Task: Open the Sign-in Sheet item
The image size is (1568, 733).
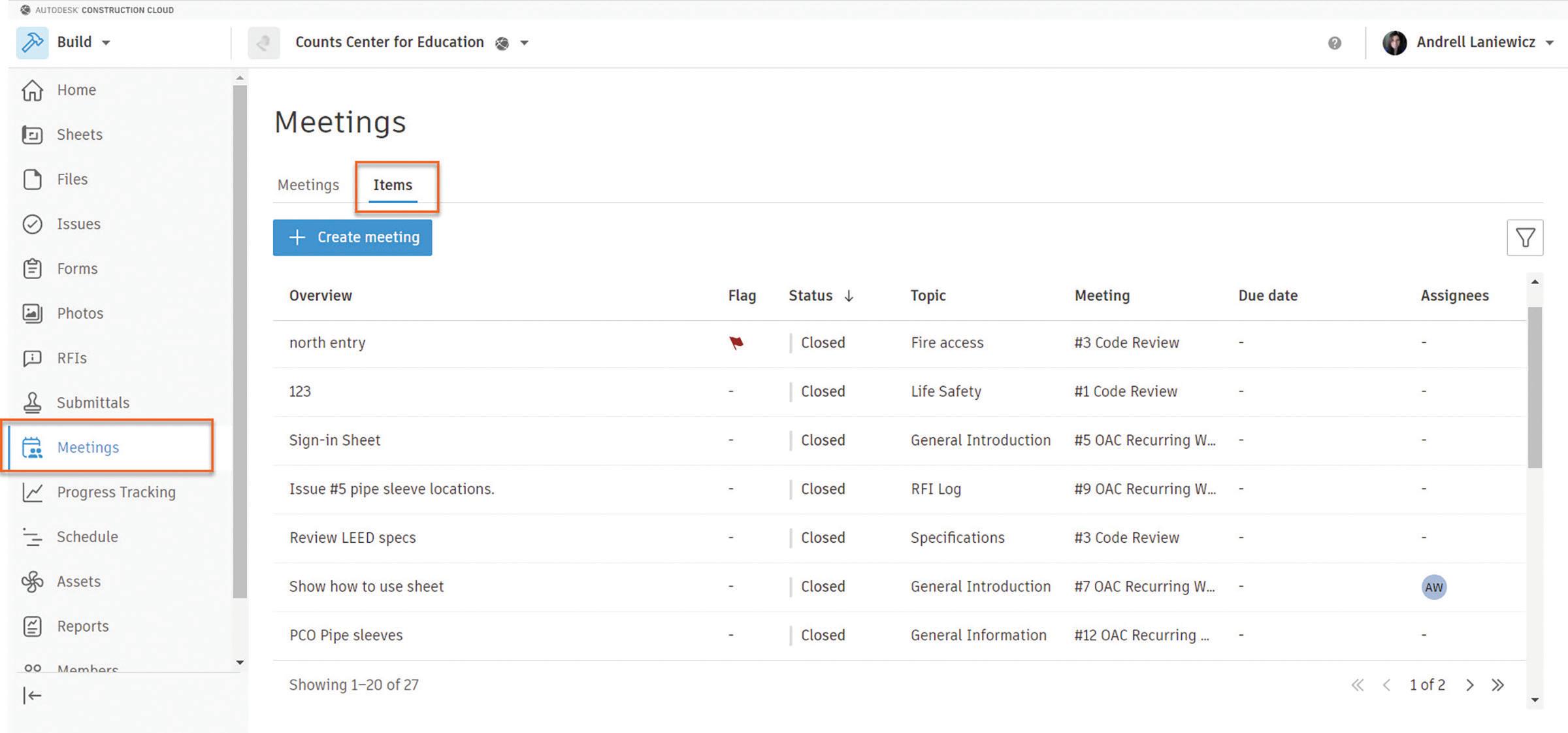Action: [335, 441]
